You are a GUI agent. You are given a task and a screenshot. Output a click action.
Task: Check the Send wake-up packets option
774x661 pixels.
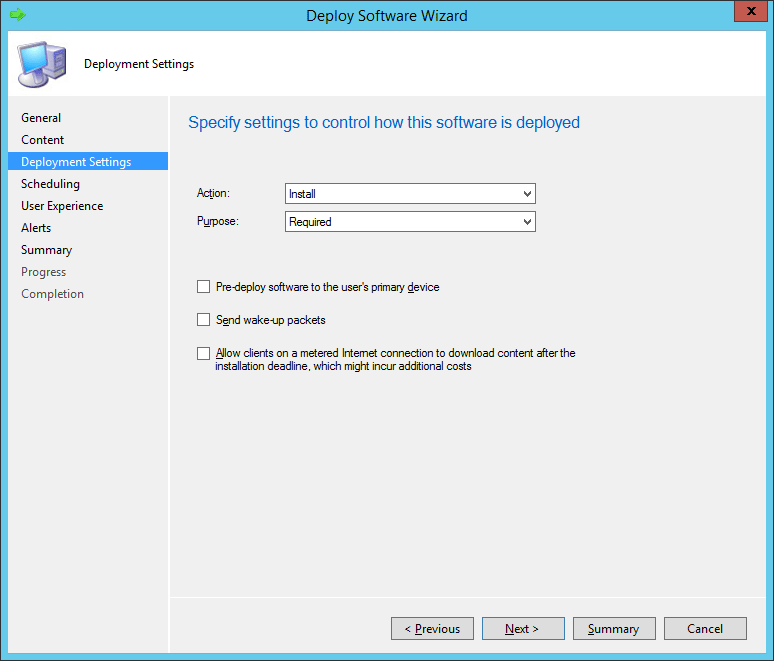204,320
